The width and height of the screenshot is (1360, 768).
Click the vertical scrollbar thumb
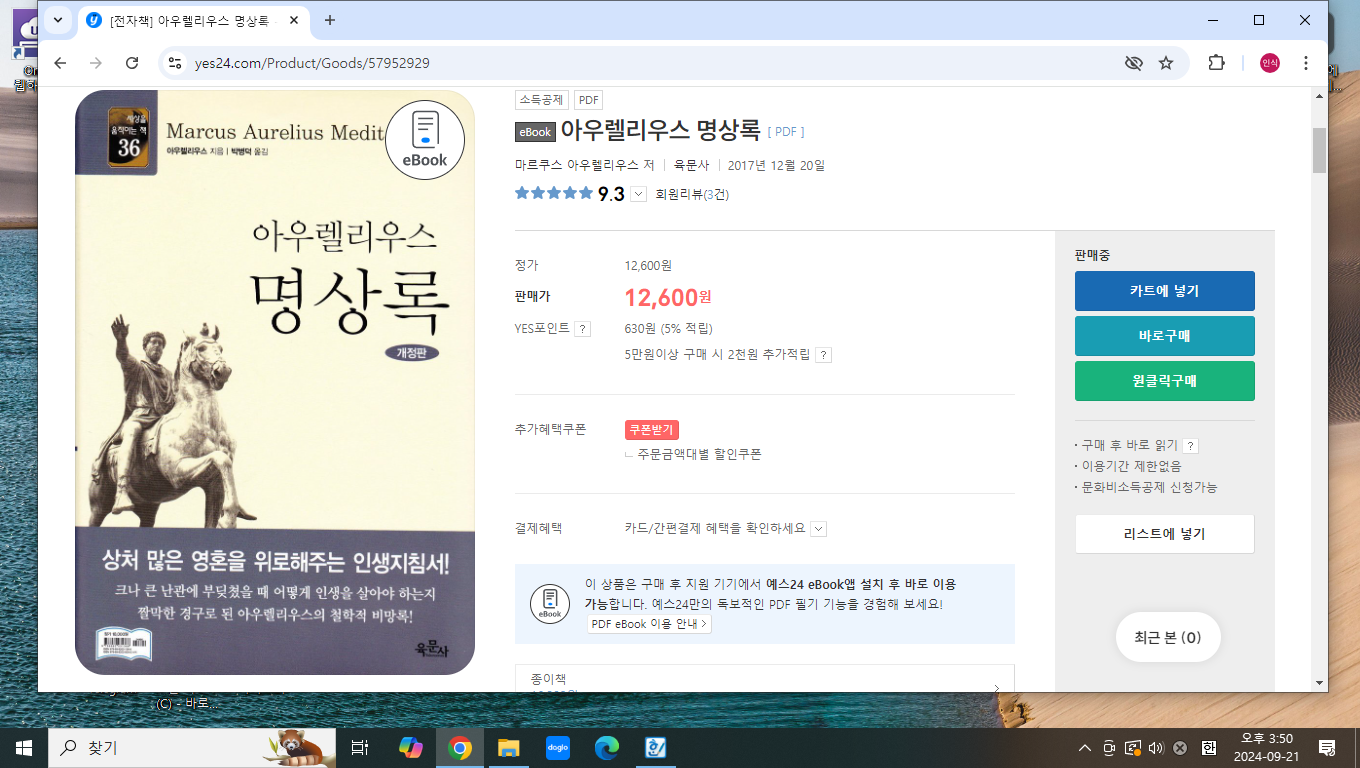[1319, 150]
